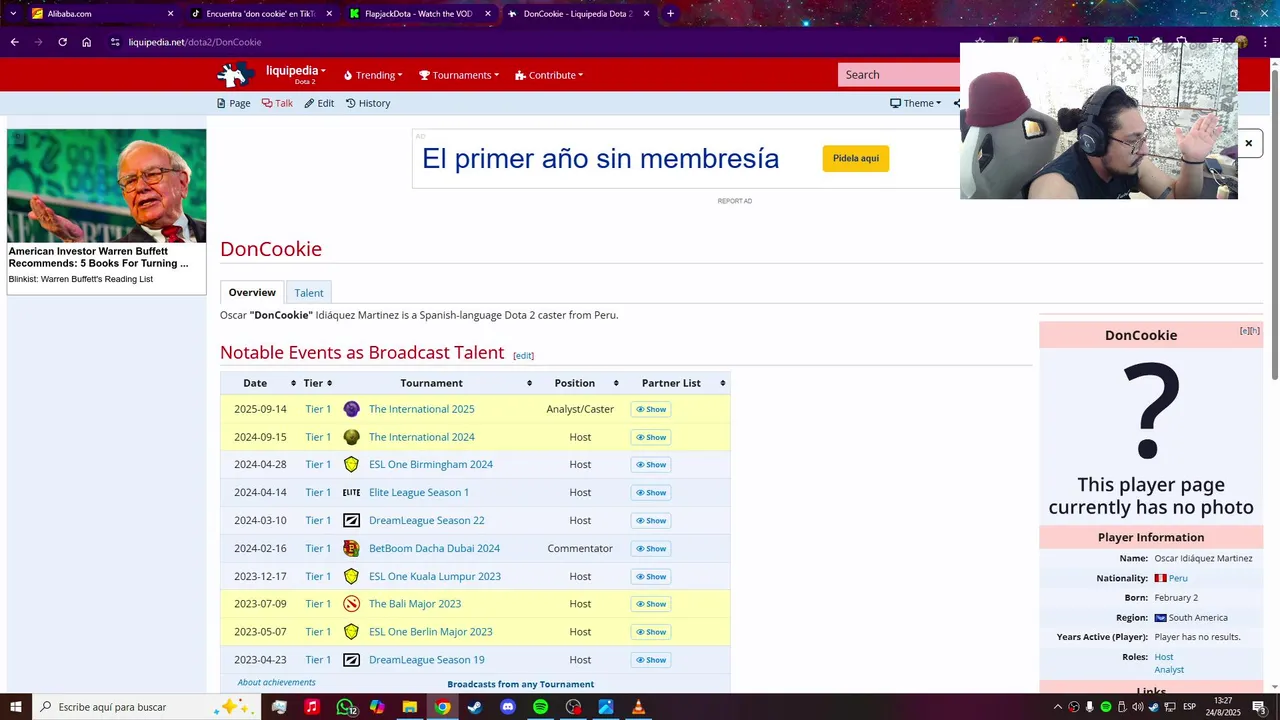Open WhatsApp from the taskbar
Screen dimensions: 1280x720
click(345, 707)
